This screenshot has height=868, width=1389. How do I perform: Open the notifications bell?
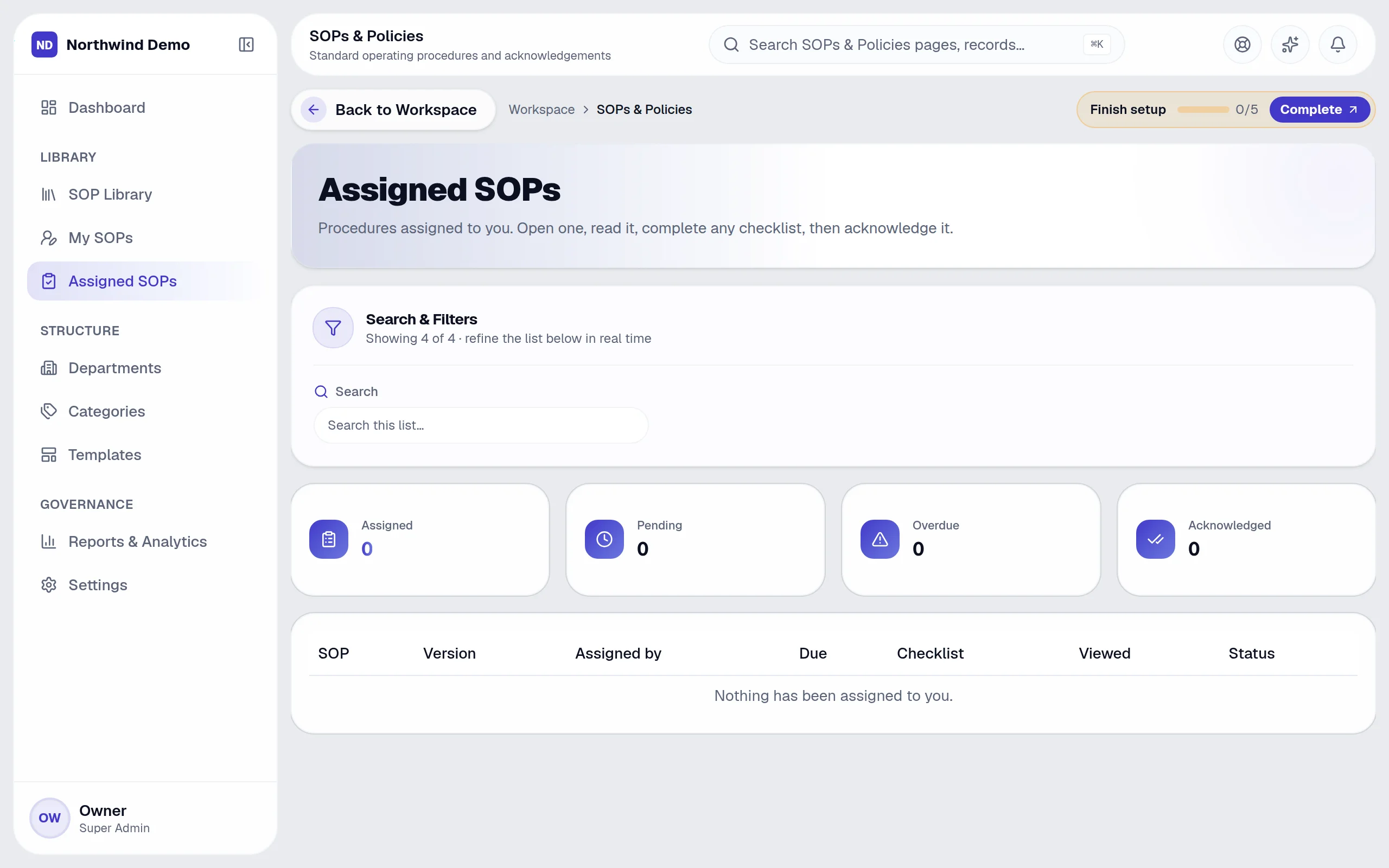(1338, 45)
